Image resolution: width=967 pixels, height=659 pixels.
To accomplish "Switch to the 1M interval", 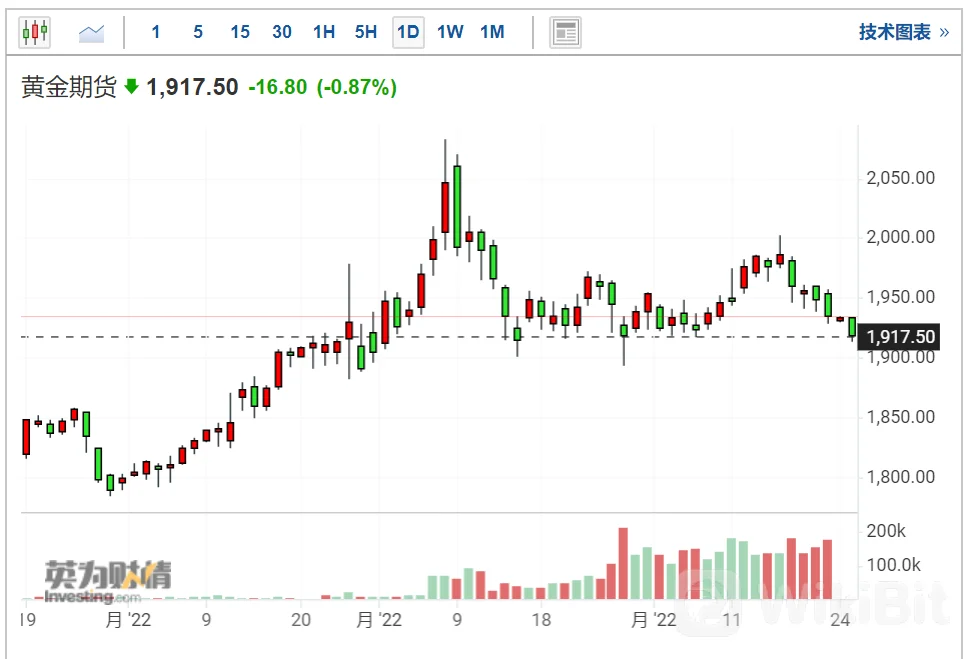I will pos(492,32).
